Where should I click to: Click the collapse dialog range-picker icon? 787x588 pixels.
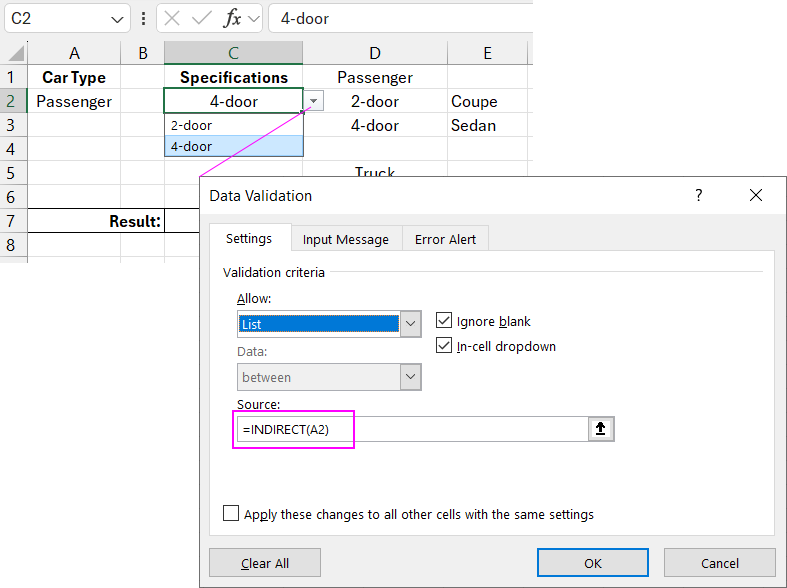click(x=601, y=429)
